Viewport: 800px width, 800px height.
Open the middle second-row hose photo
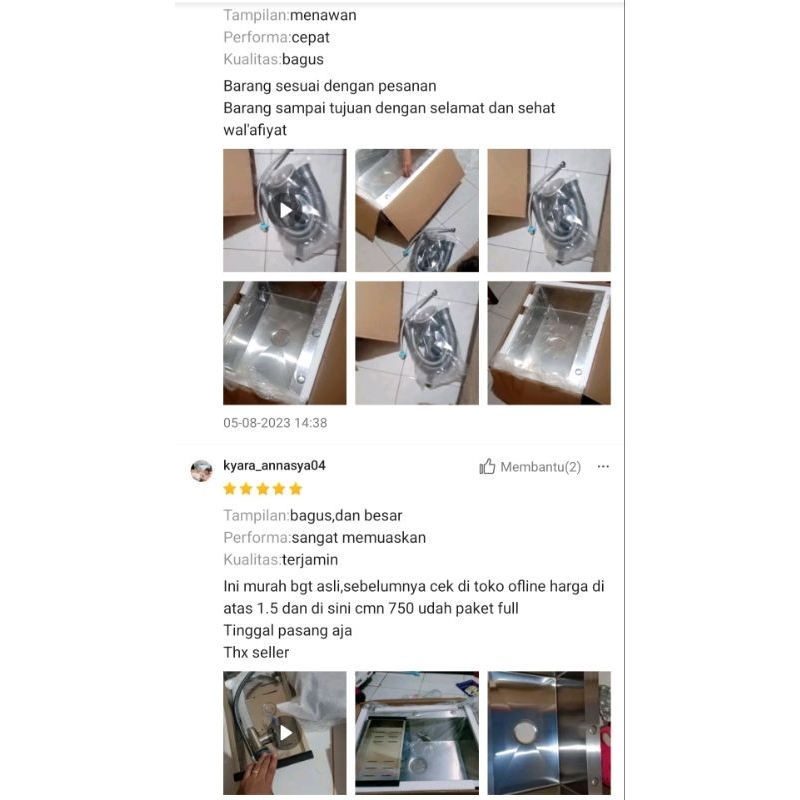417,343
